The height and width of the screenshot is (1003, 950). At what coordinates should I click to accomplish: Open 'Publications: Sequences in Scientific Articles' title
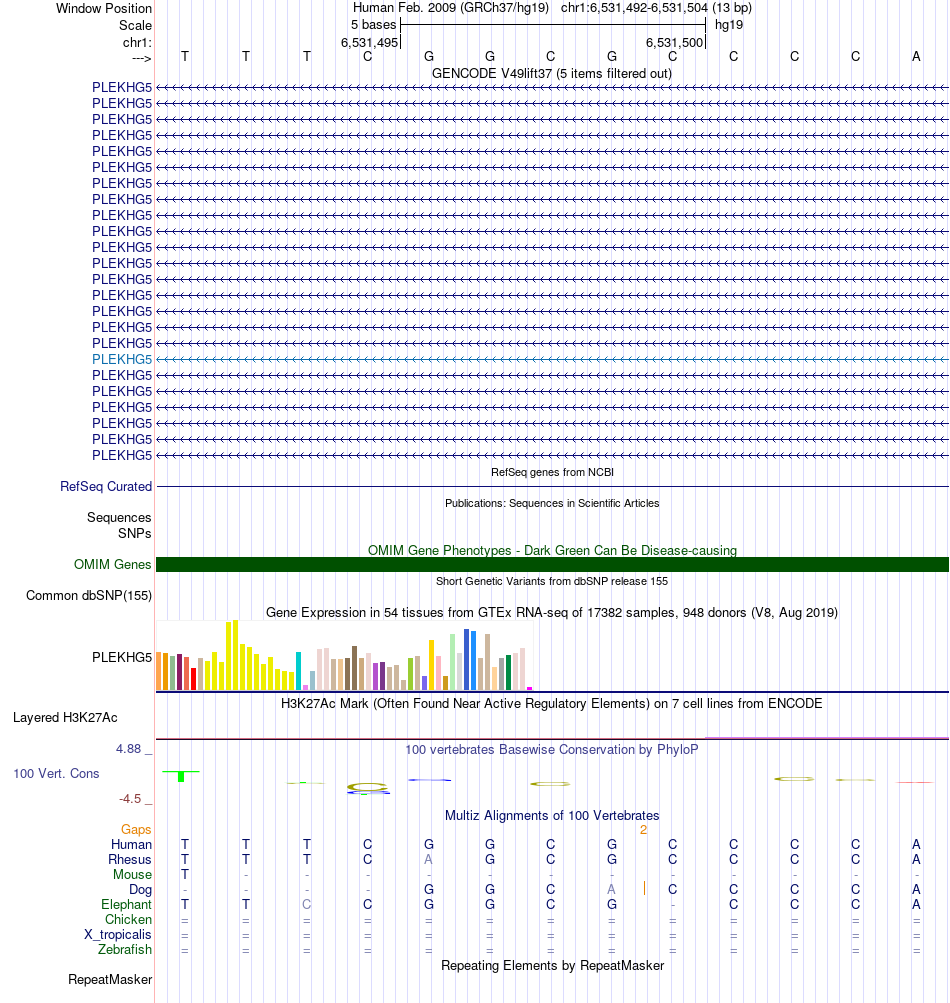(552, 503)
